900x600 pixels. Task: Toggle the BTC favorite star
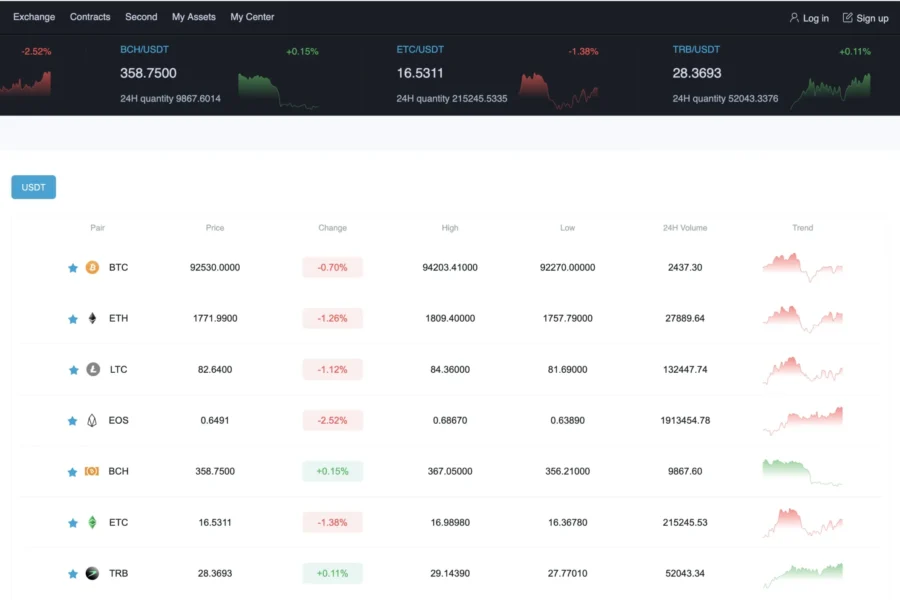(73, 268)
